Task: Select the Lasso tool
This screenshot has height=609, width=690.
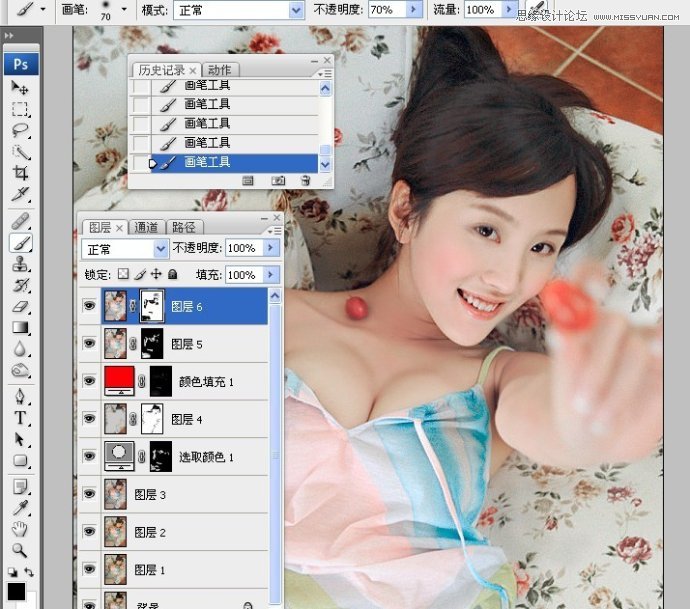Action: 20,130
